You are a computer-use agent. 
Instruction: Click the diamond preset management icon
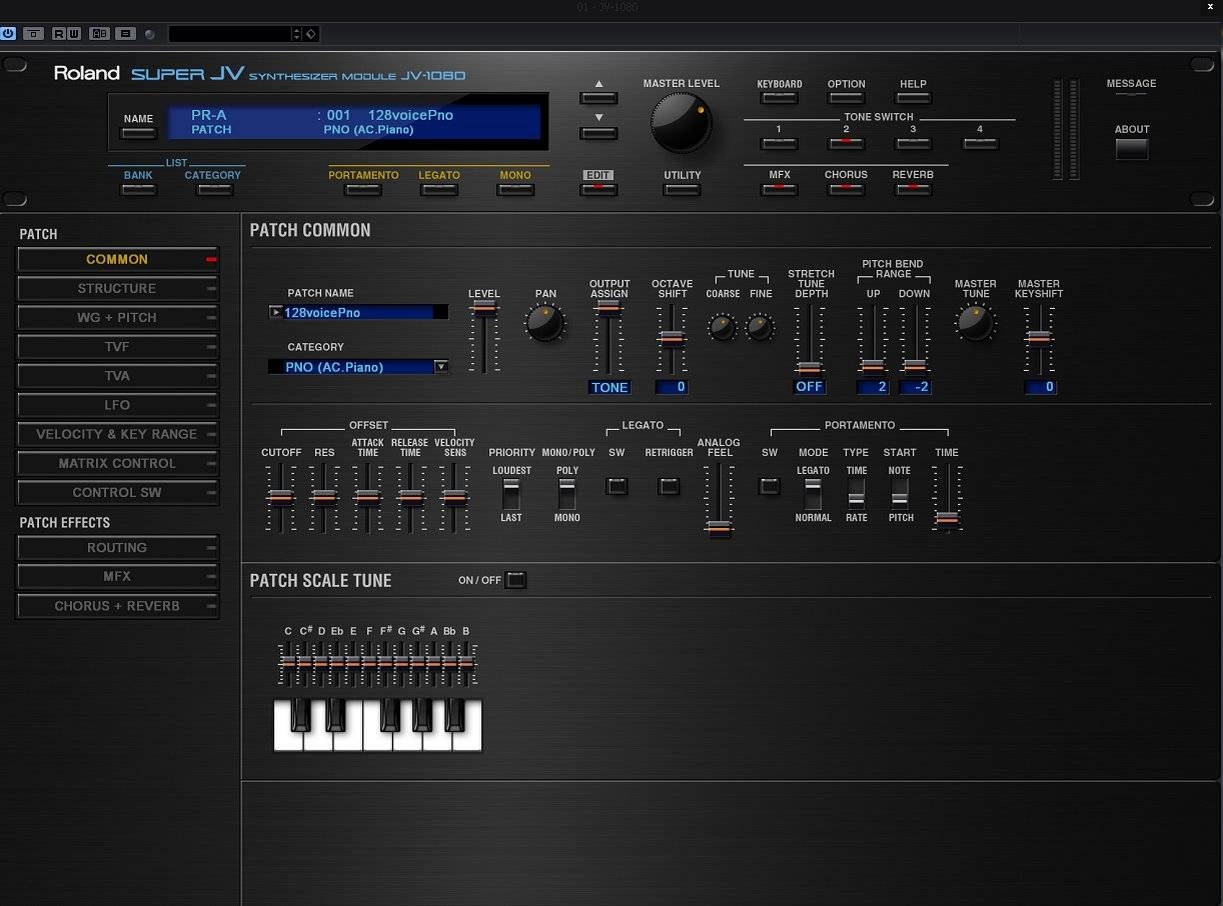point(311,34)
